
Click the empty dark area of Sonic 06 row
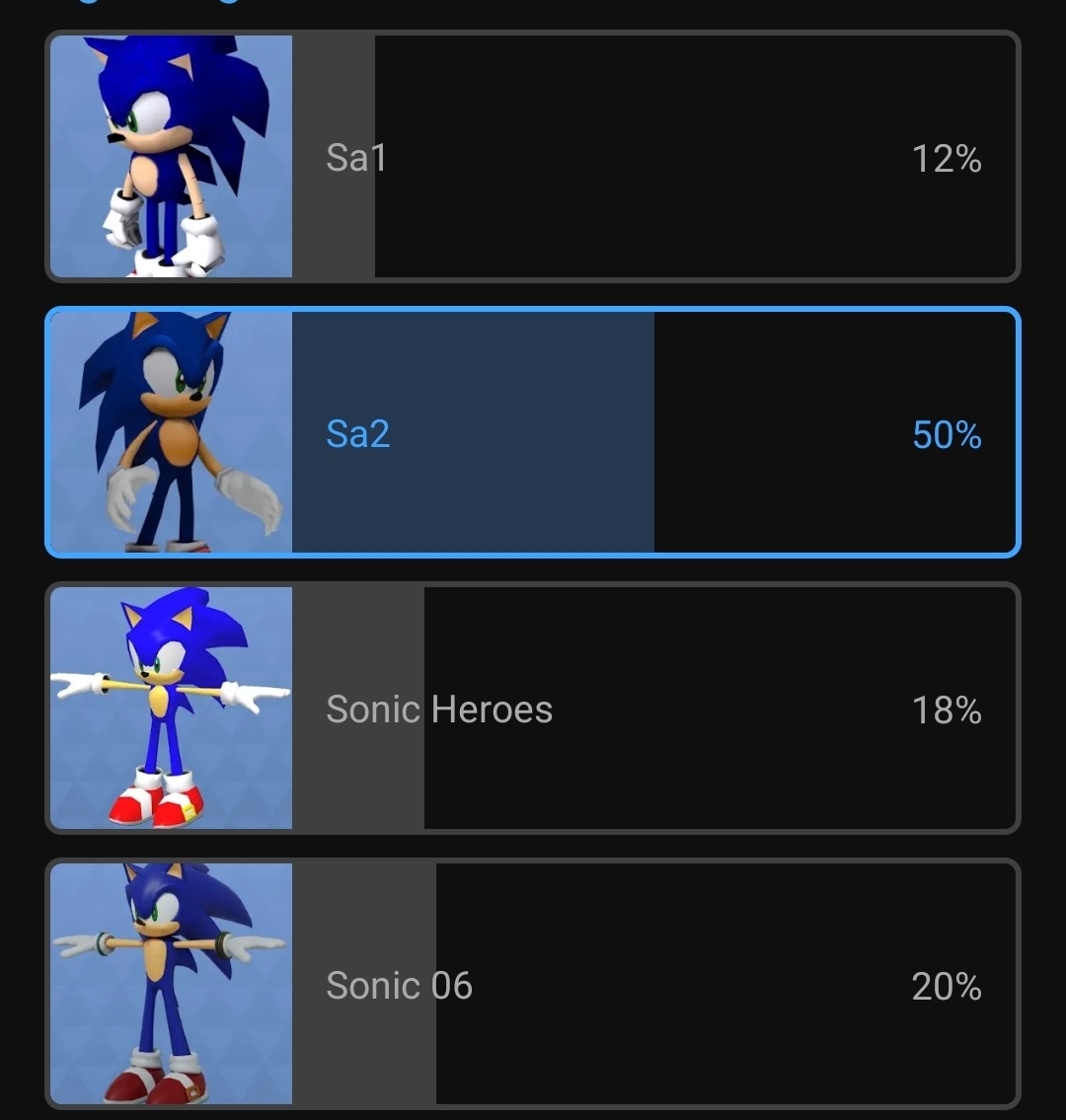[725, 984]
